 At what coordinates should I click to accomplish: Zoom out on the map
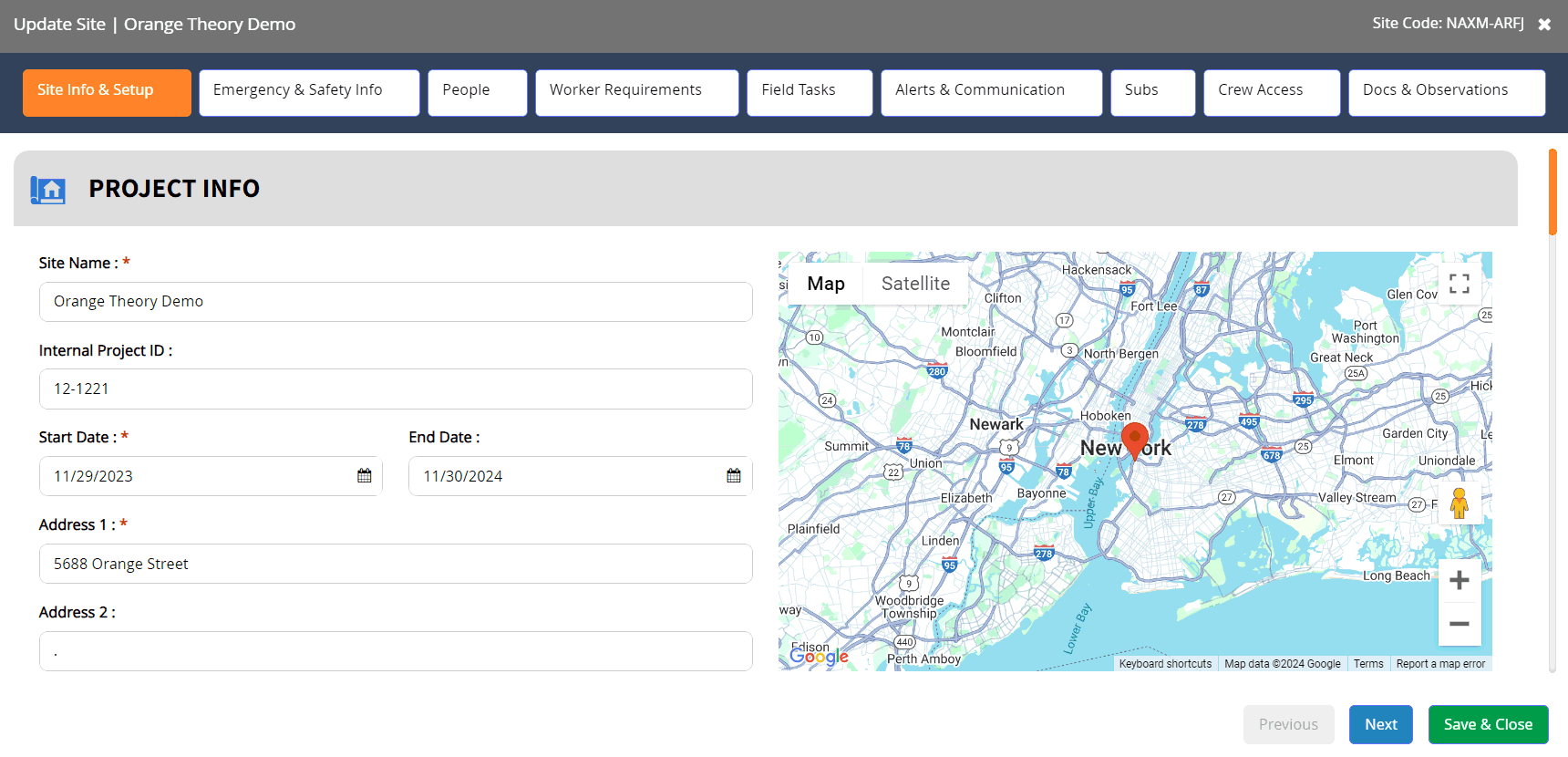pyautogui.click(x=1460, y=624)
